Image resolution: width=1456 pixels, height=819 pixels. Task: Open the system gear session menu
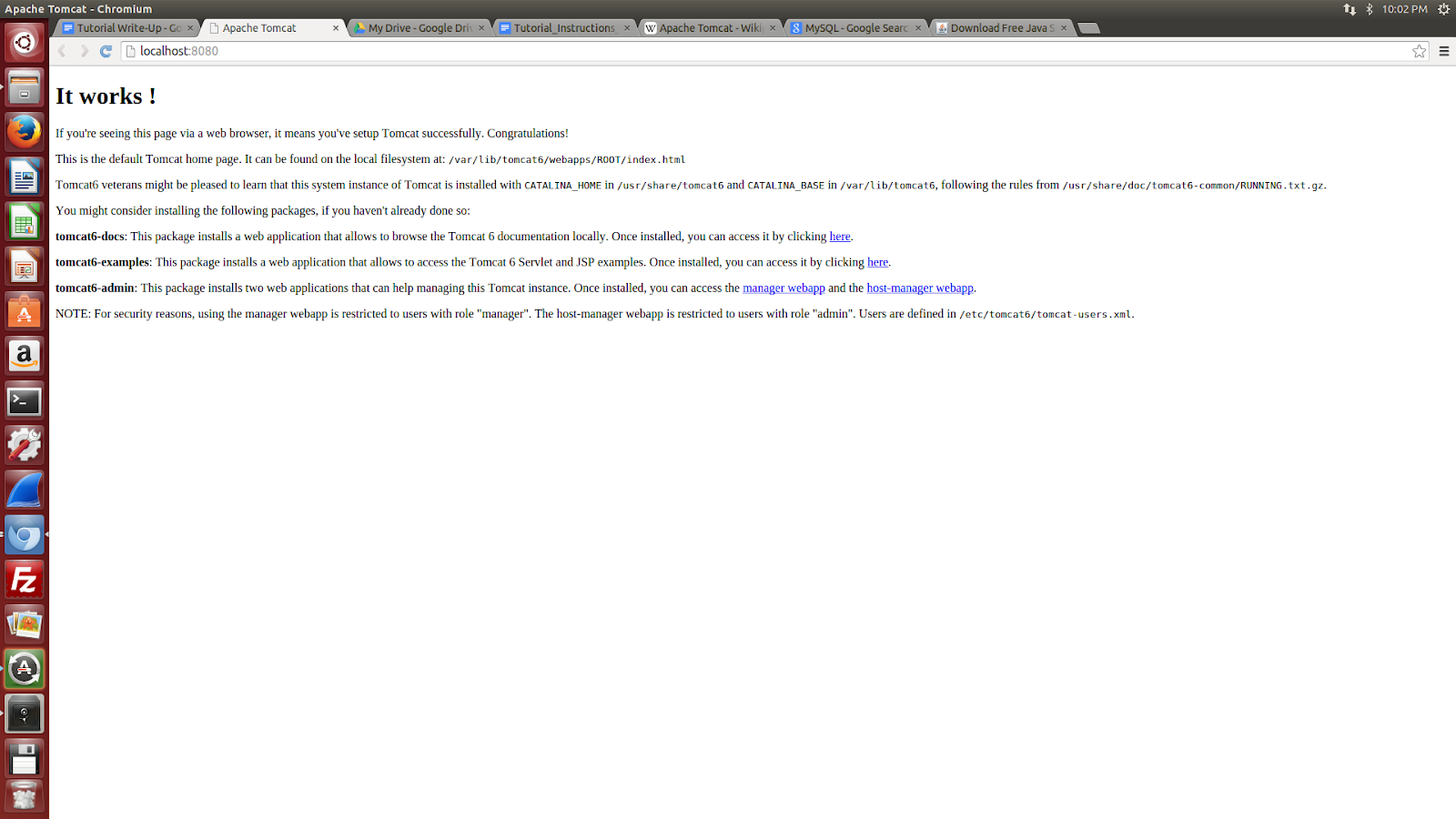[1443, 9]
